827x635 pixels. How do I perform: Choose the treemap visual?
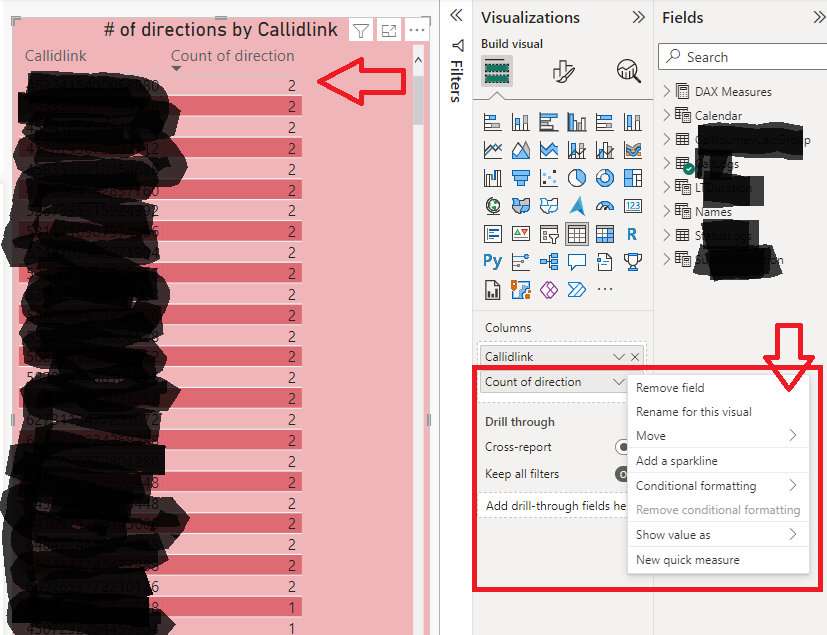[633, 178]
